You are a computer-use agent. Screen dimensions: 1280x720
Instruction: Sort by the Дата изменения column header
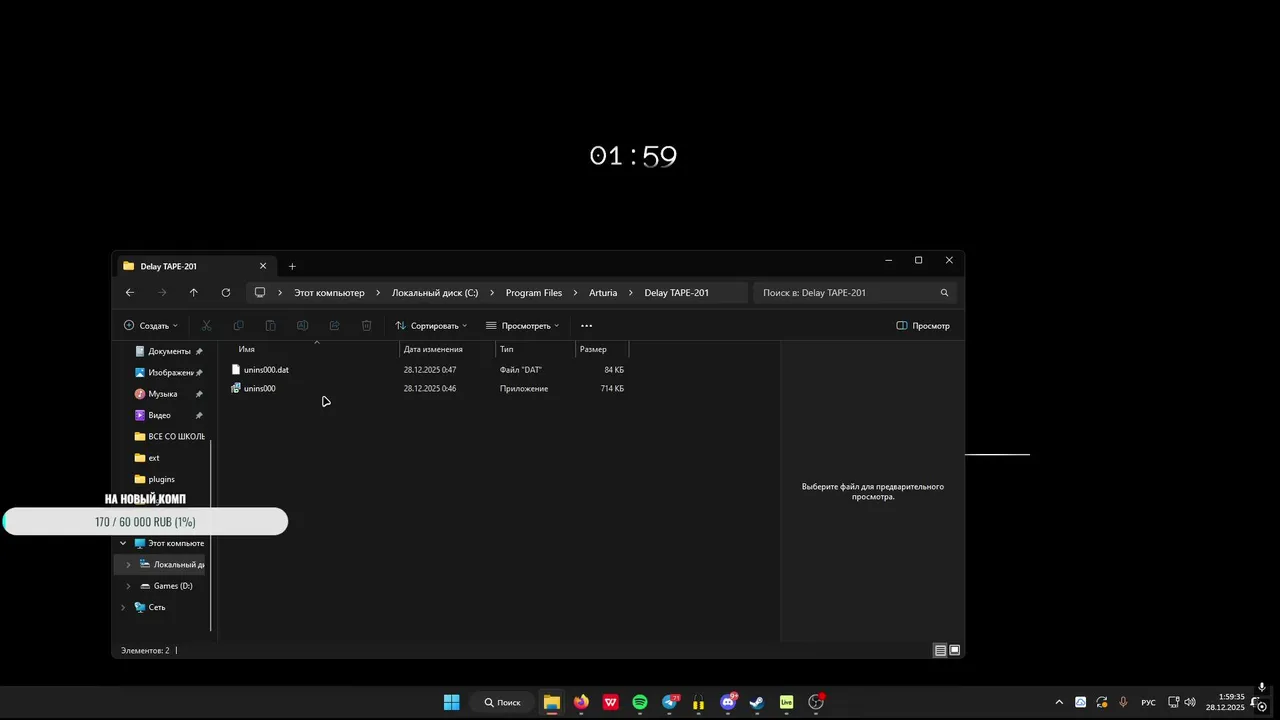[448, 349]
